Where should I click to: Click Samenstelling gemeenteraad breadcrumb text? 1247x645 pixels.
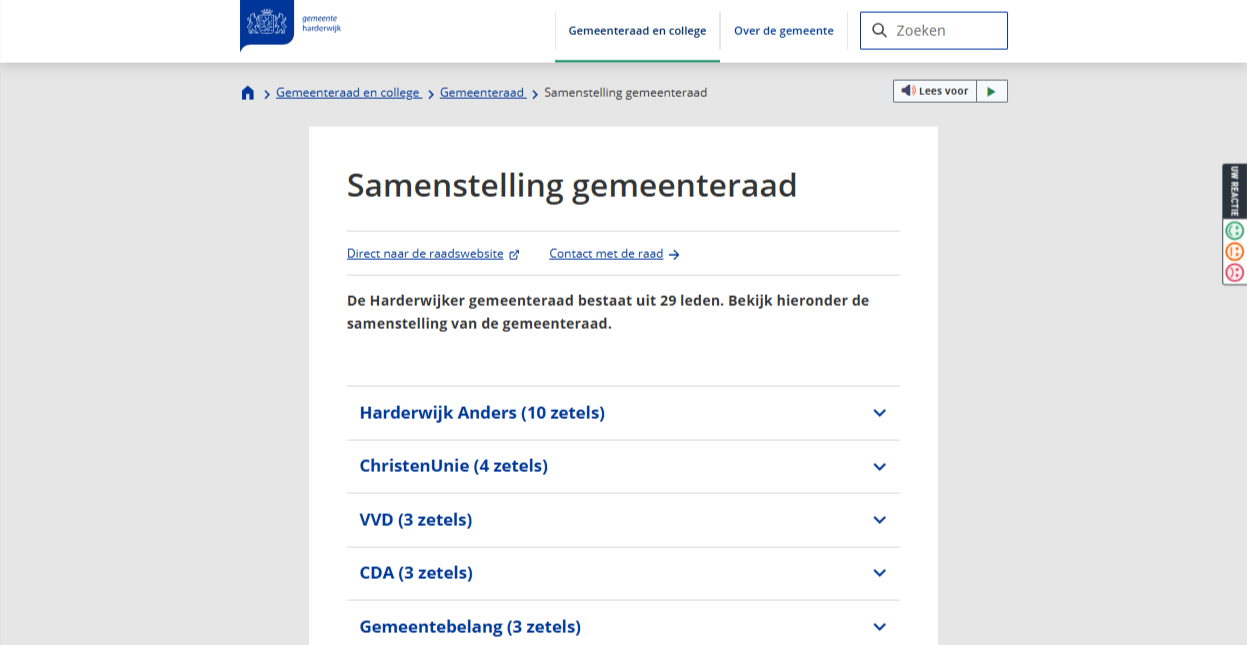click(625, 92)
